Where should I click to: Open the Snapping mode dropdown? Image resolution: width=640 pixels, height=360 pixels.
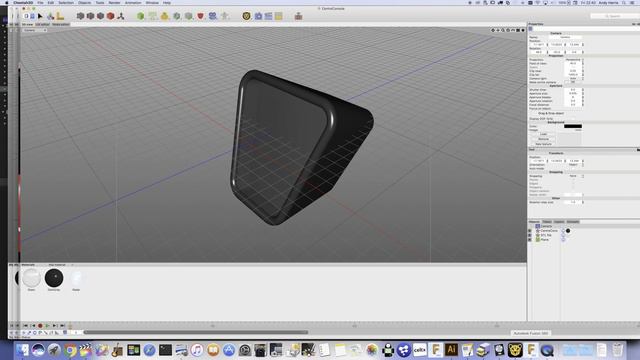click(574, 176)
